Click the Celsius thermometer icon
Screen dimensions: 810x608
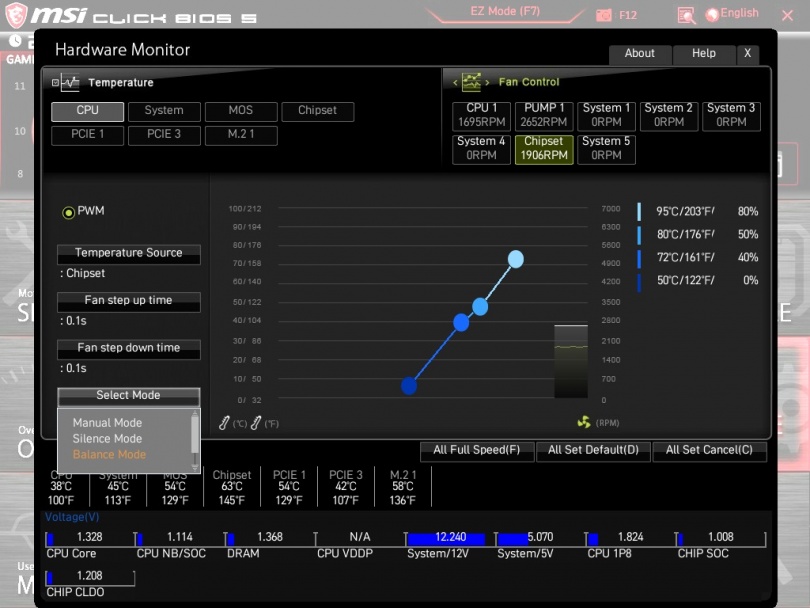225,423
